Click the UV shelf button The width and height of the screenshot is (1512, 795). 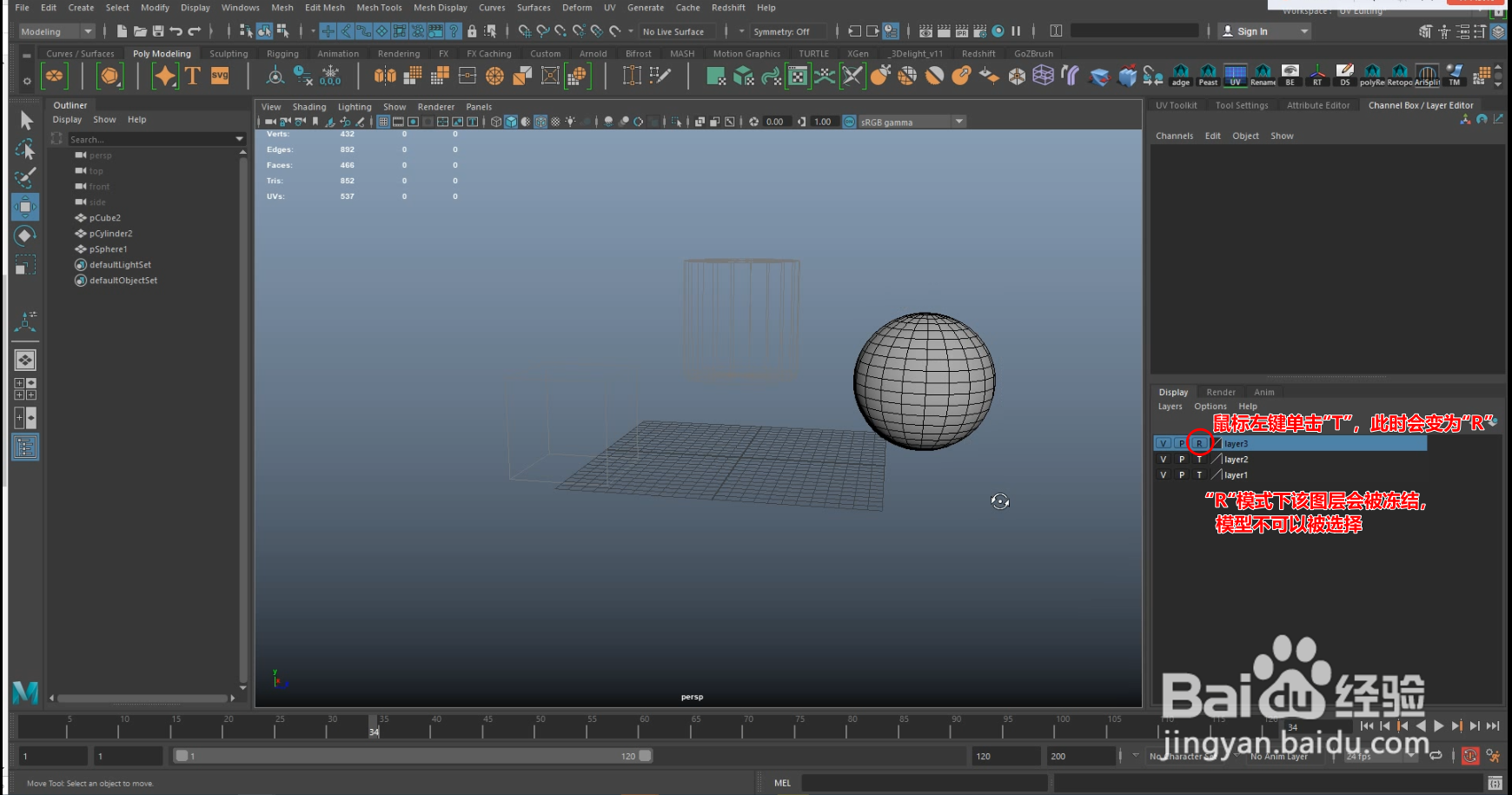point(1235,76)
